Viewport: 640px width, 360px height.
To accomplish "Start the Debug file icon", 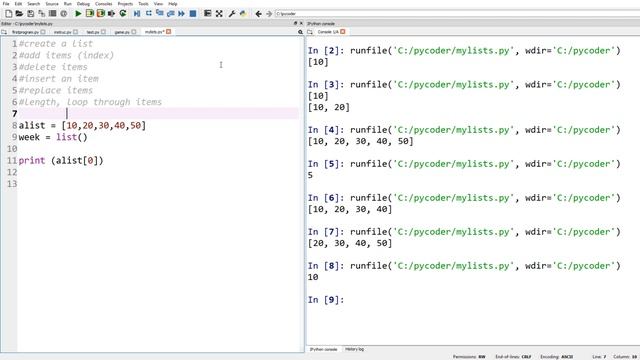I will [x=137, y=13].
